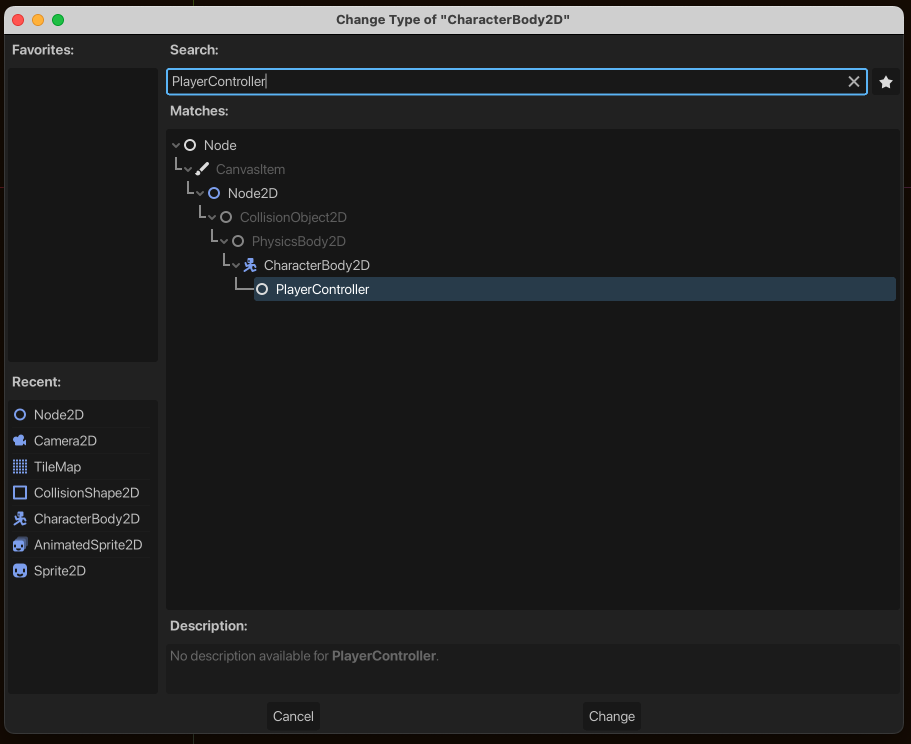Select CharacterBody2D label in matches tree
Screen dimensions: 911x744
(317, 265)
